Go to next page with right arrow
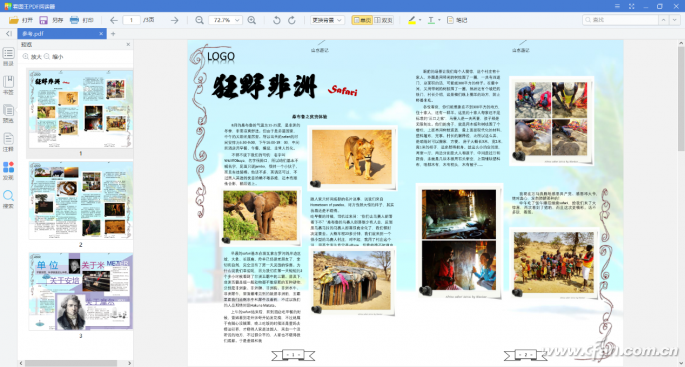 (174, 20)
